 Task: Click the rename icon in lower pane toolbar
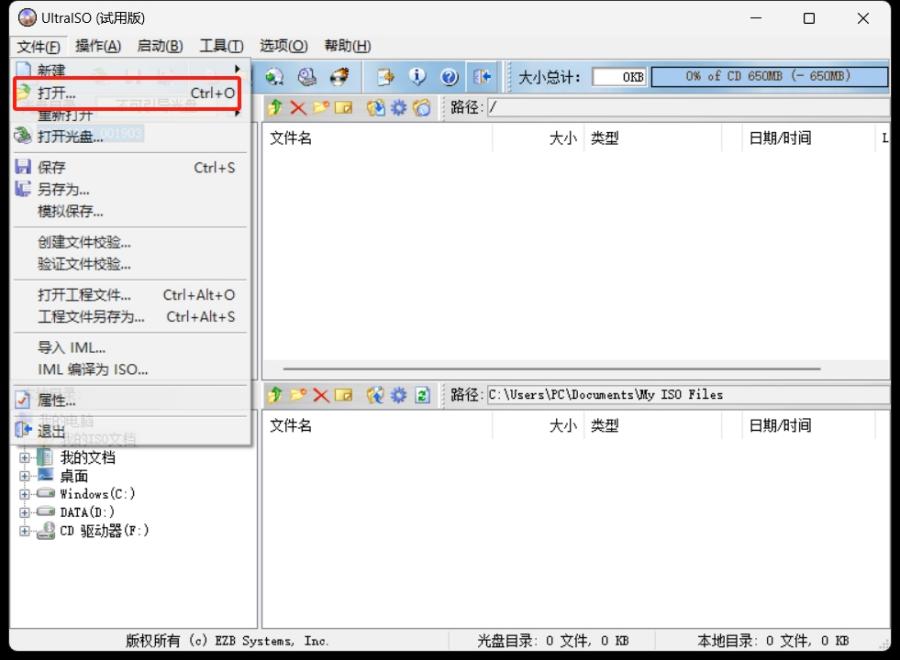tap(343, 395)
